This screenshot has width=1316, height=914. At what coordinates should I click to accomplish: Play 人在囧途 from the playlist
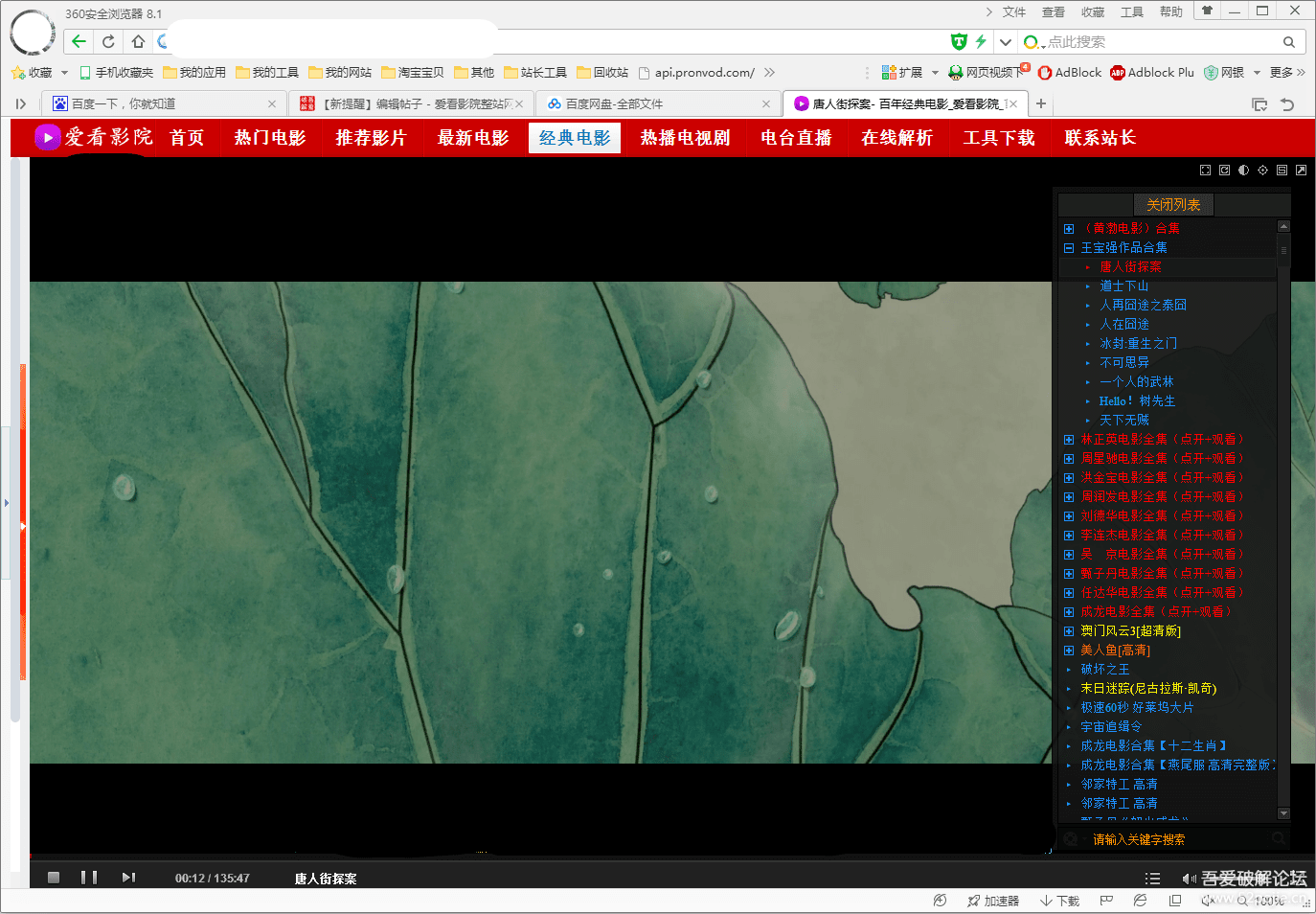[1124, 324]
